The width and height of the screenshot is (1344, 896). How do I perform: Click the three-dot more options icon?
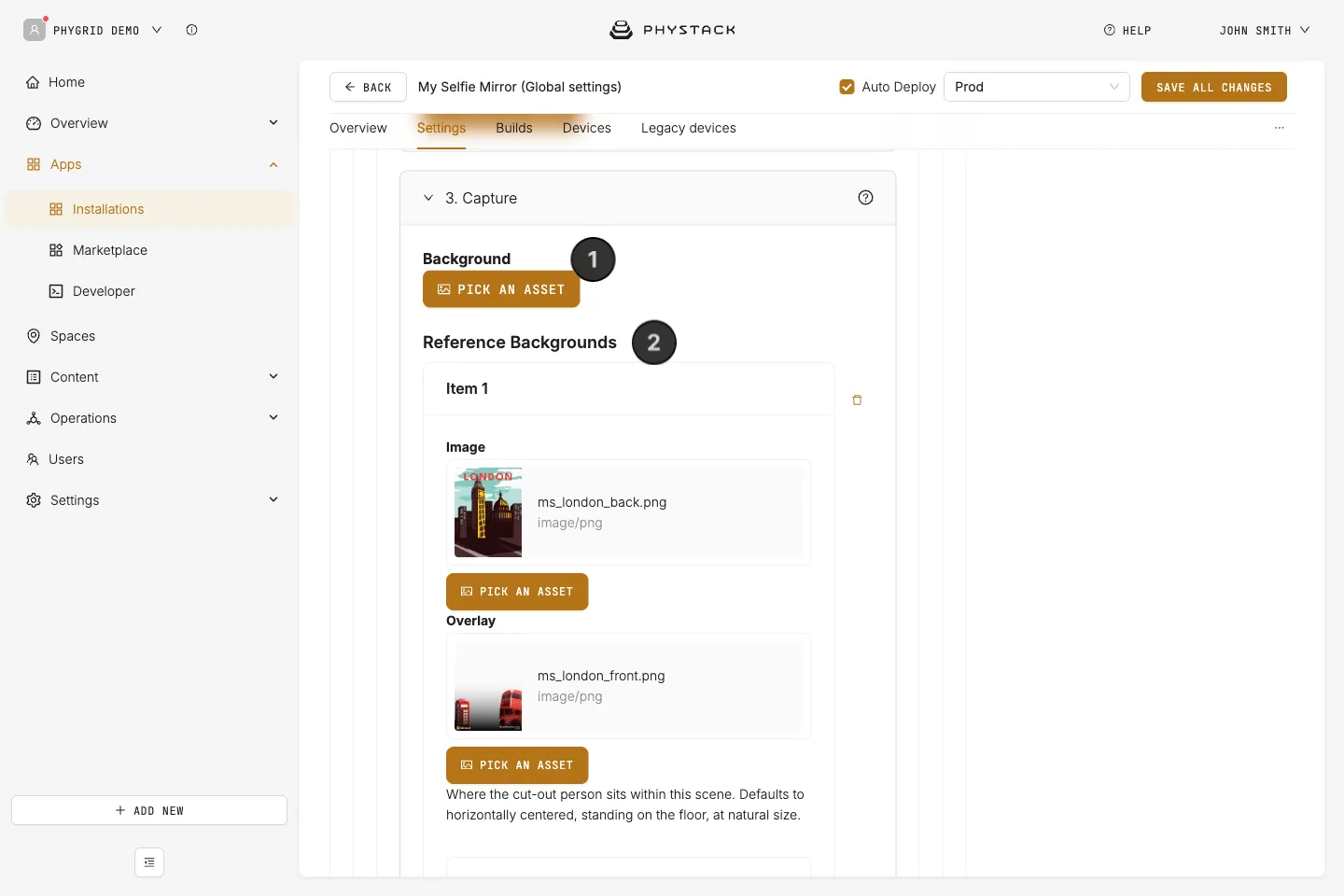(1280, 128)
